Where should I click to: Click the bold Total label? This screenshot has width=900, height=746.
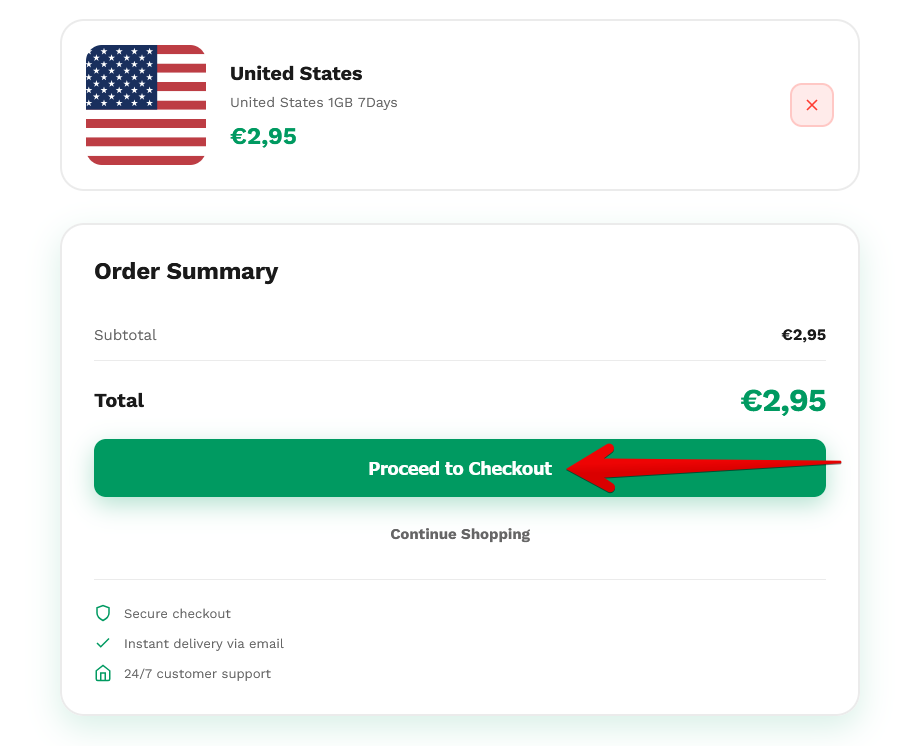[119, 401]
